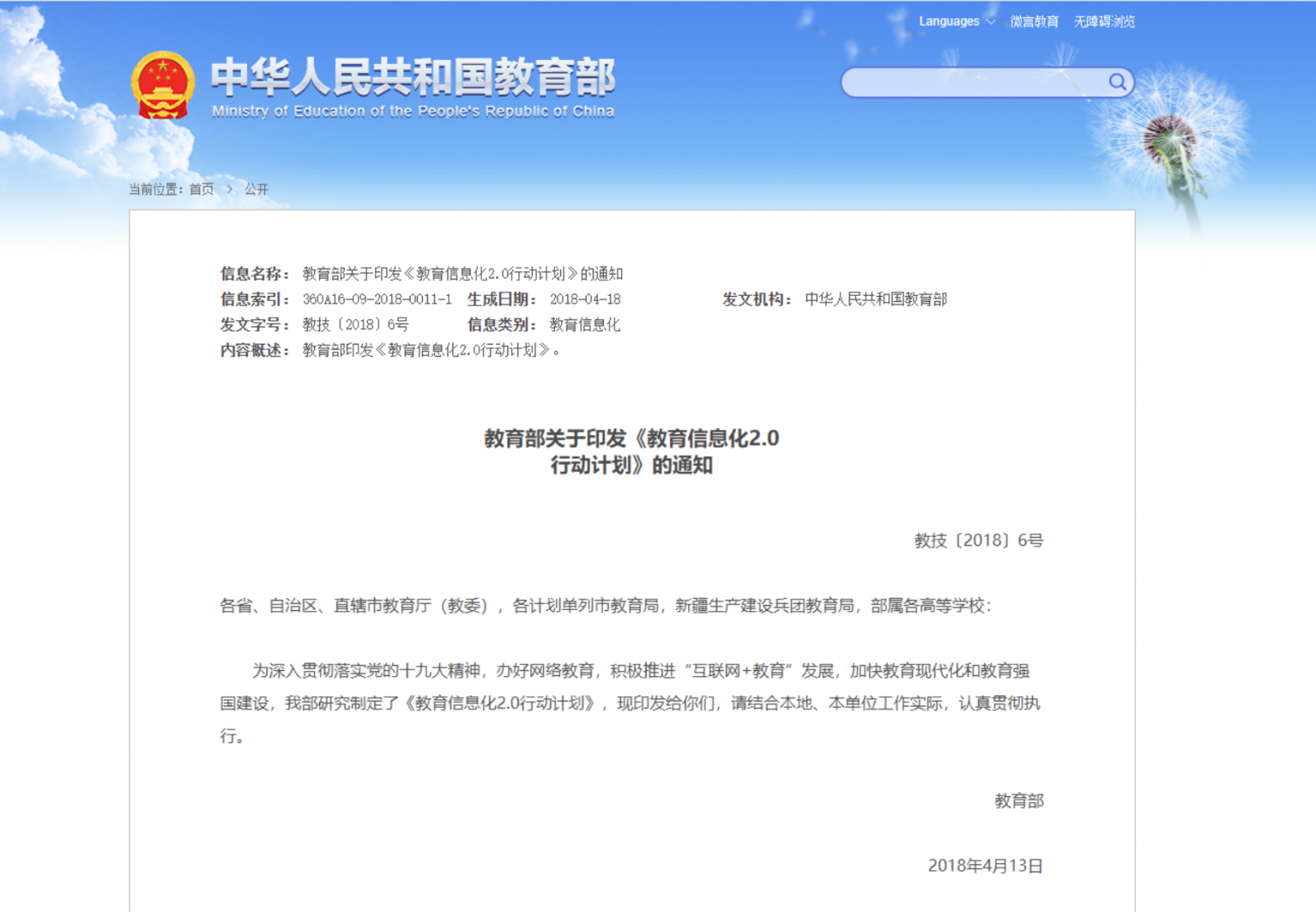The width and height of the screenshot is (1316, 912).
Task: Click the 信息类别 value 教育信息化
Action: [585, 325]
